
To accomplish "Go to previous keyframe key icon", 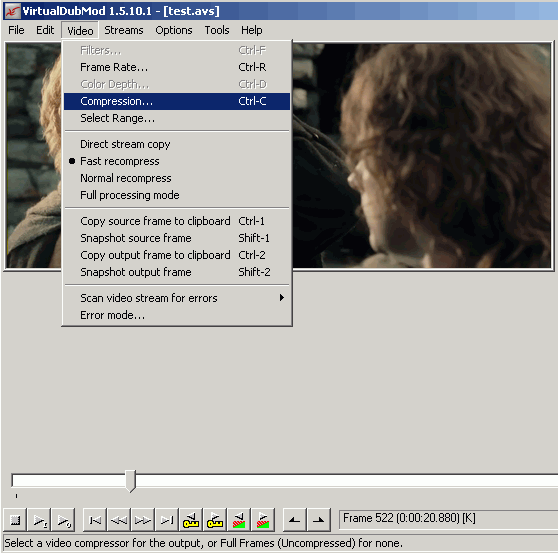I will tap(191, 520).
